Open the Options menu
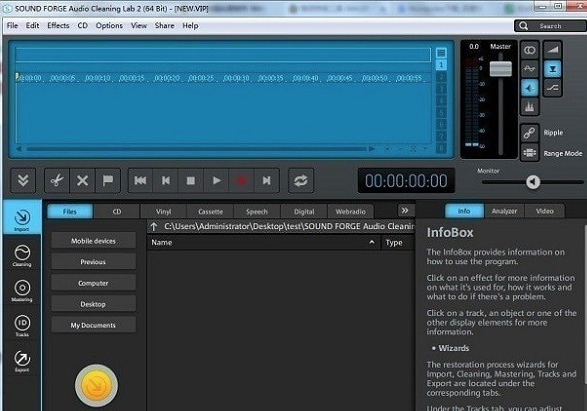This screenshot has height=411, width=587. click(109, 25)
